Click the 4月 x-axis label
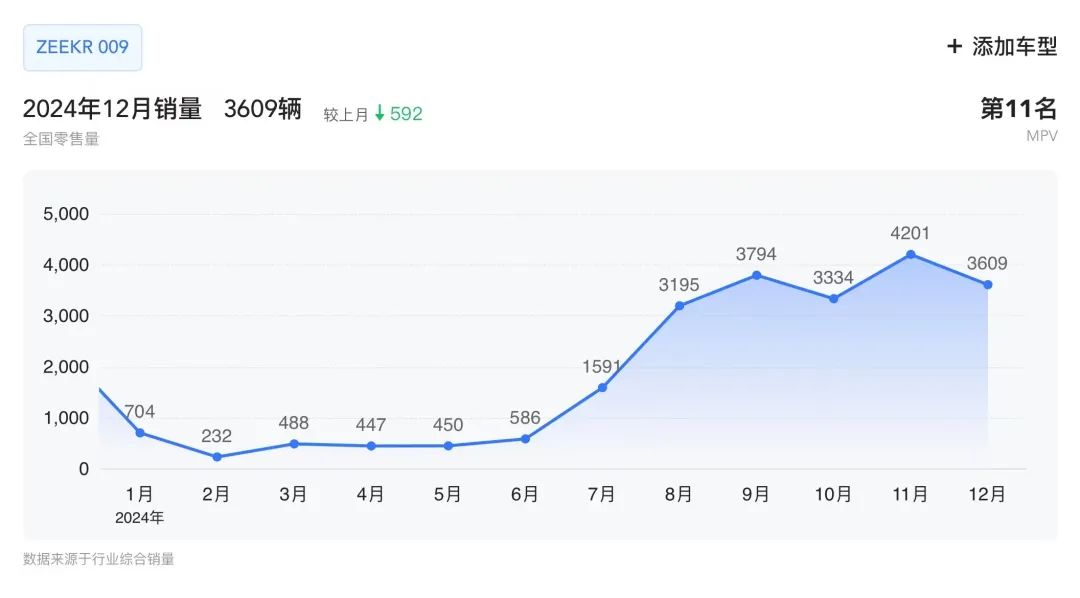The width and height of the screenshot is (1080, 598). click(x=371, y=494)
